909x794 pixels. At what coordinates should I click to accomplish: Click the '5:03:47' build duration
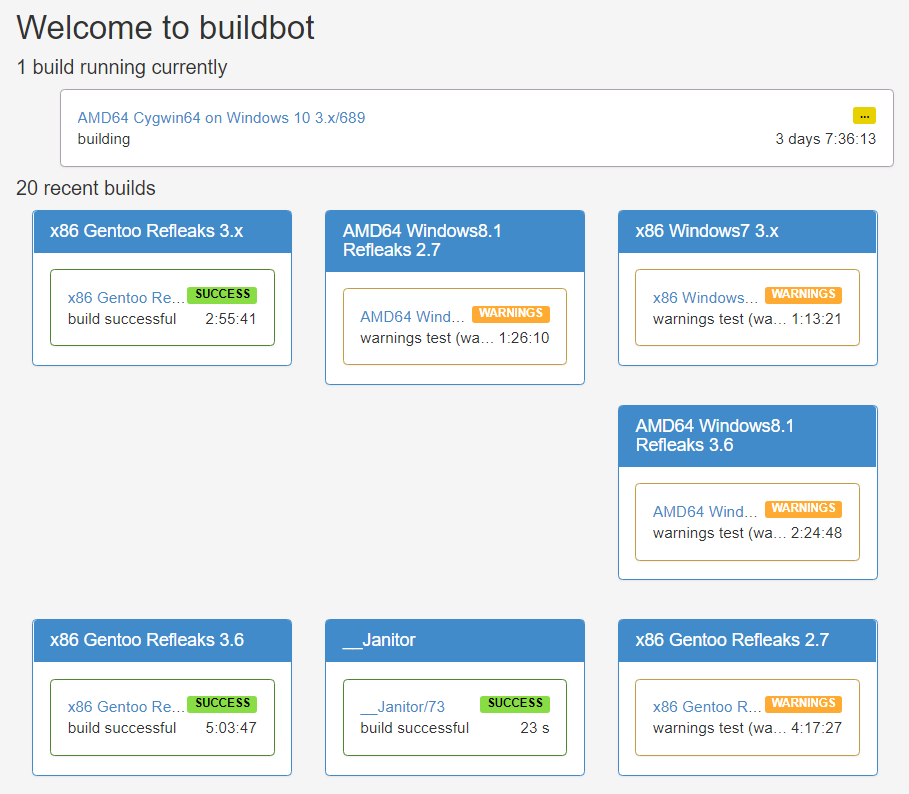coord(231,728)
